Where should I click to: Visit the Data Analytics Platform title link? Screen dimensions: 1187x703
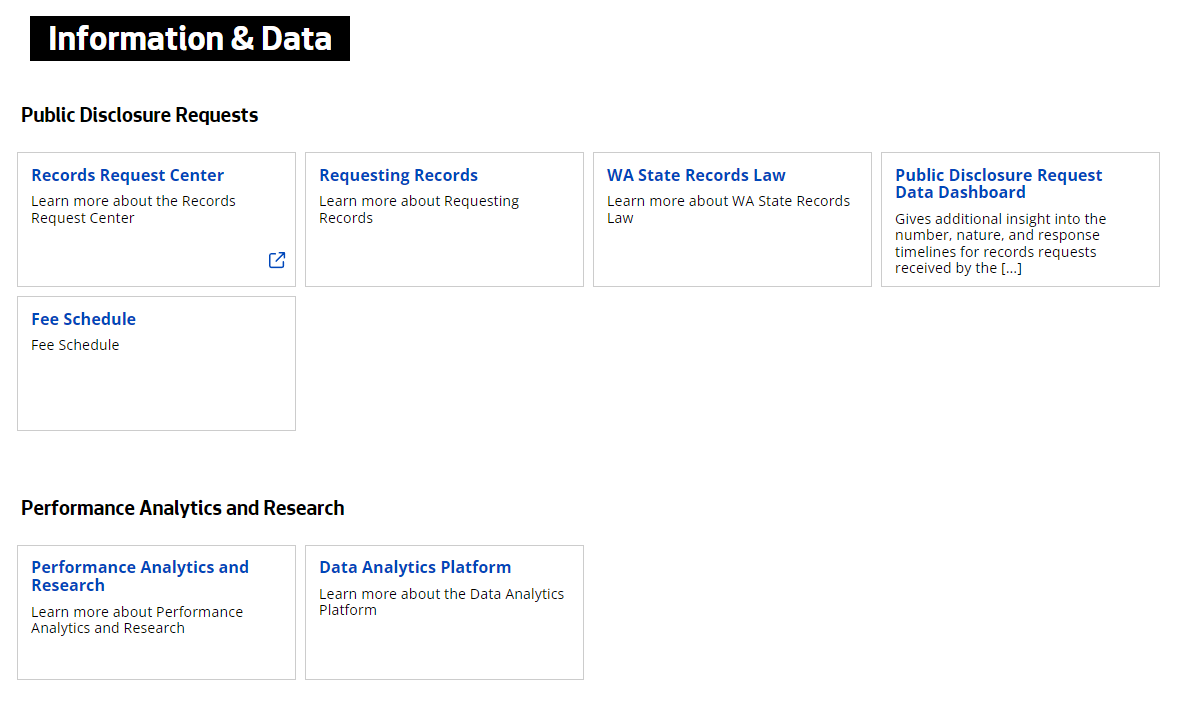pos(415,567)
